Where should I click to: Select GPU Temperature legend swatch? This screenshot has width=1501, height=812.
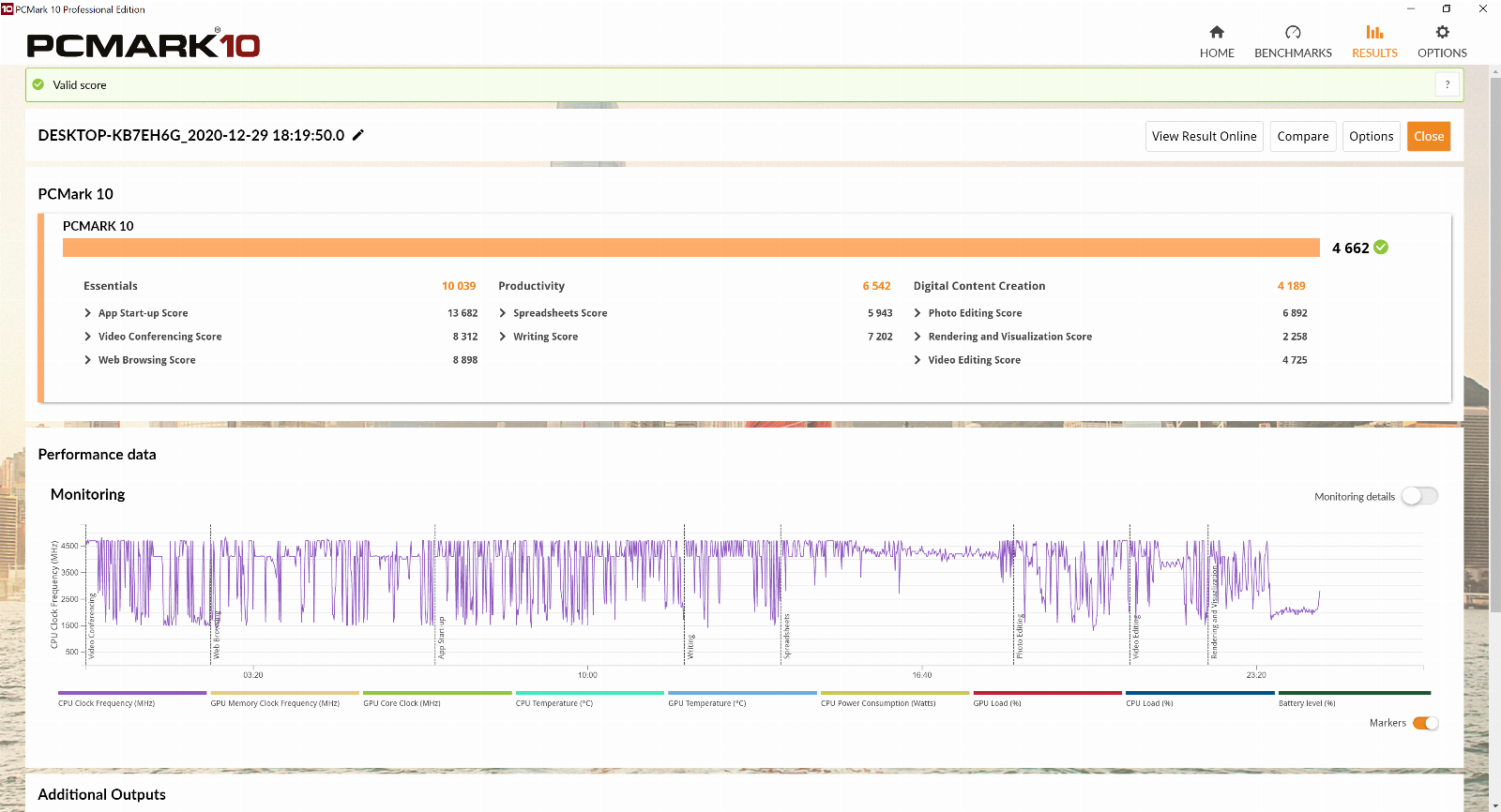point(742,693)
